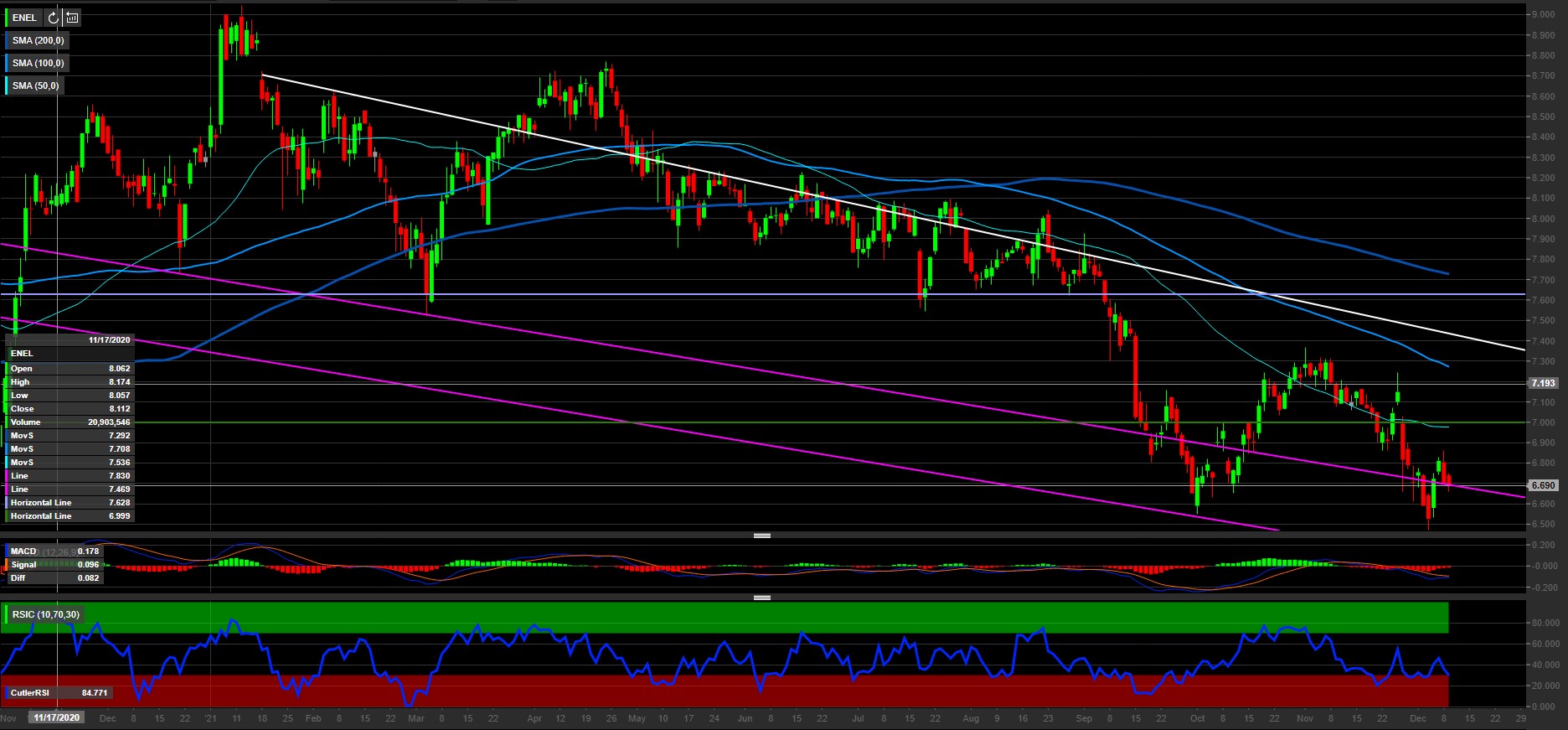1568x730 pixels.
Task: Click the Signal 0.096 row
Action: pos(54,565)
